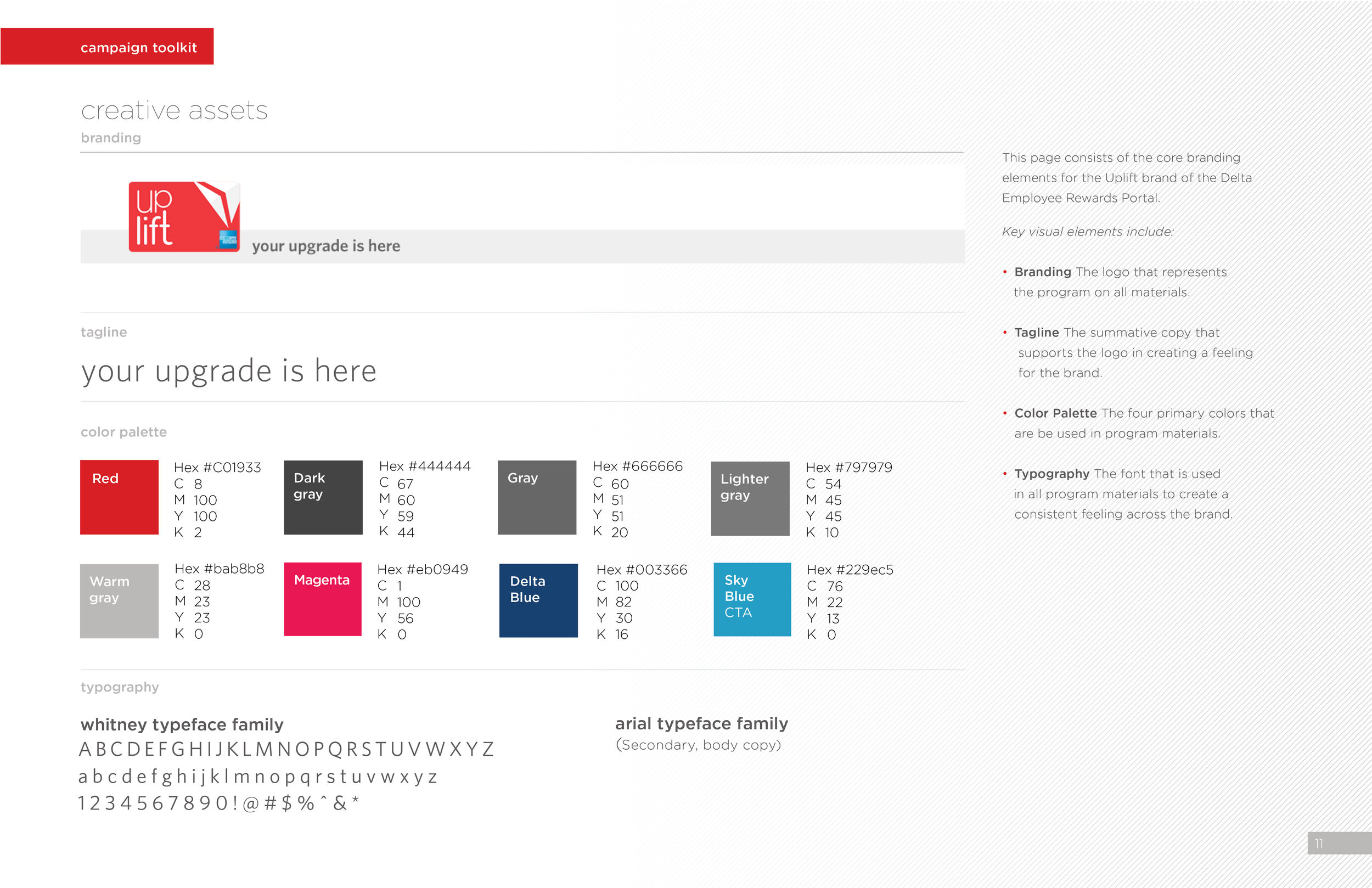1372x888 pixels.
Task: Select the Delta Blue swatch
Action: pyautogui.click(x=537, y=600)
